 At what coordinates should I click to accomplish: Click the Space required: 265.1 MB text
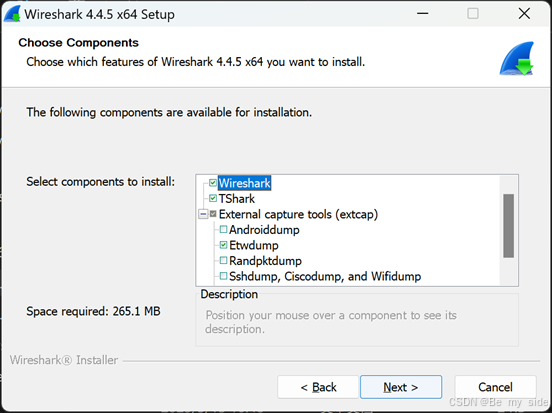point(93,311)
